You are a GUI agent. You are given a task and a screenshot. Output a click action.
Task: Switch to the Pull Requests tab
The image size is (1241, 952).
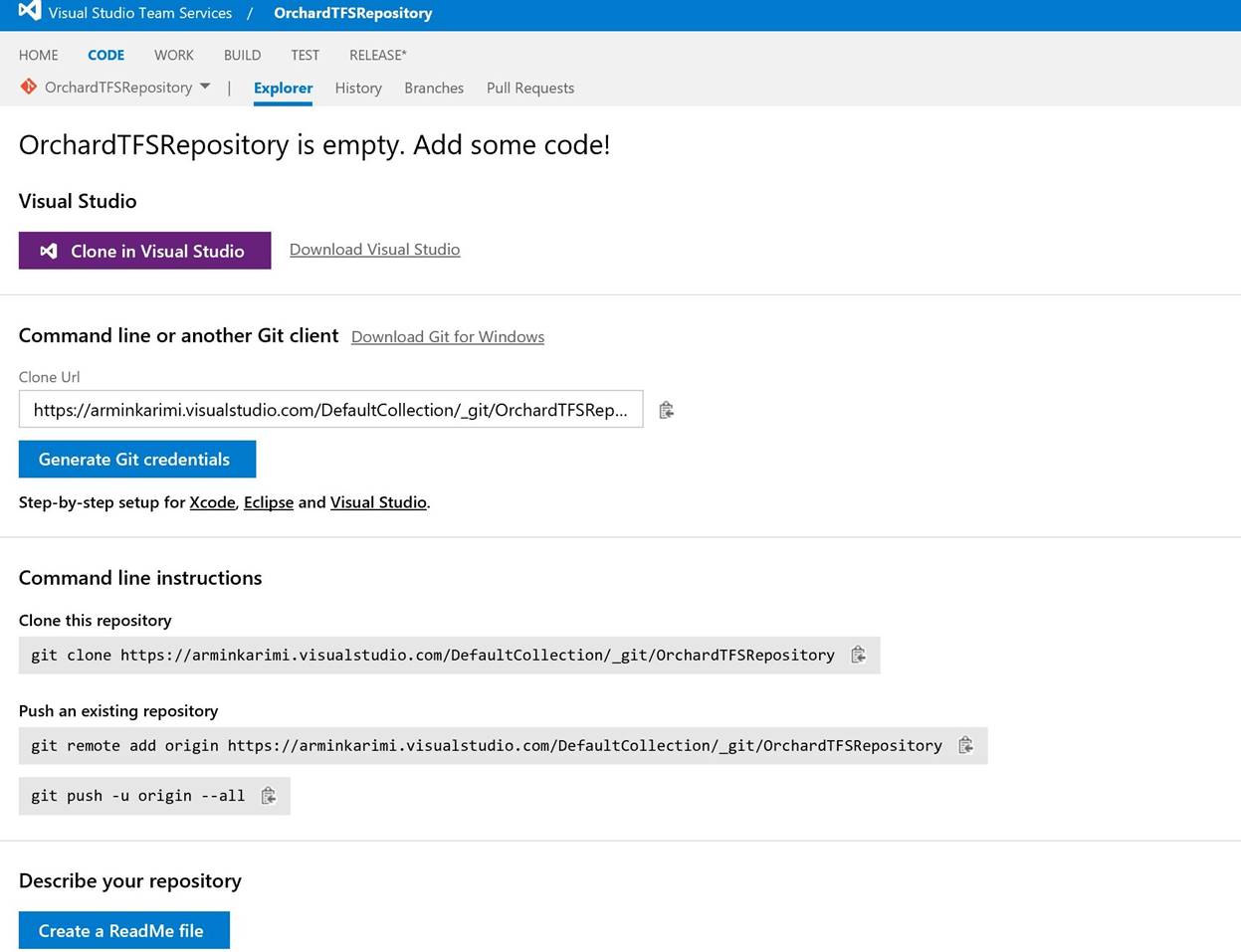point(530,88)
